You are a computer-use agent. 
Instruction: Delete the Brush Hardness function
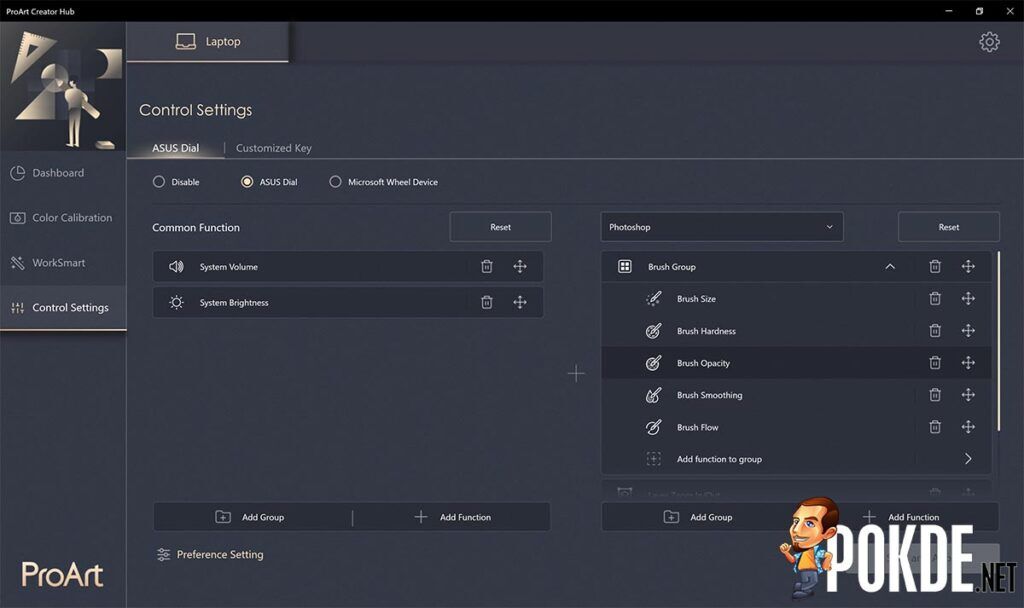(x=935, y=330)
